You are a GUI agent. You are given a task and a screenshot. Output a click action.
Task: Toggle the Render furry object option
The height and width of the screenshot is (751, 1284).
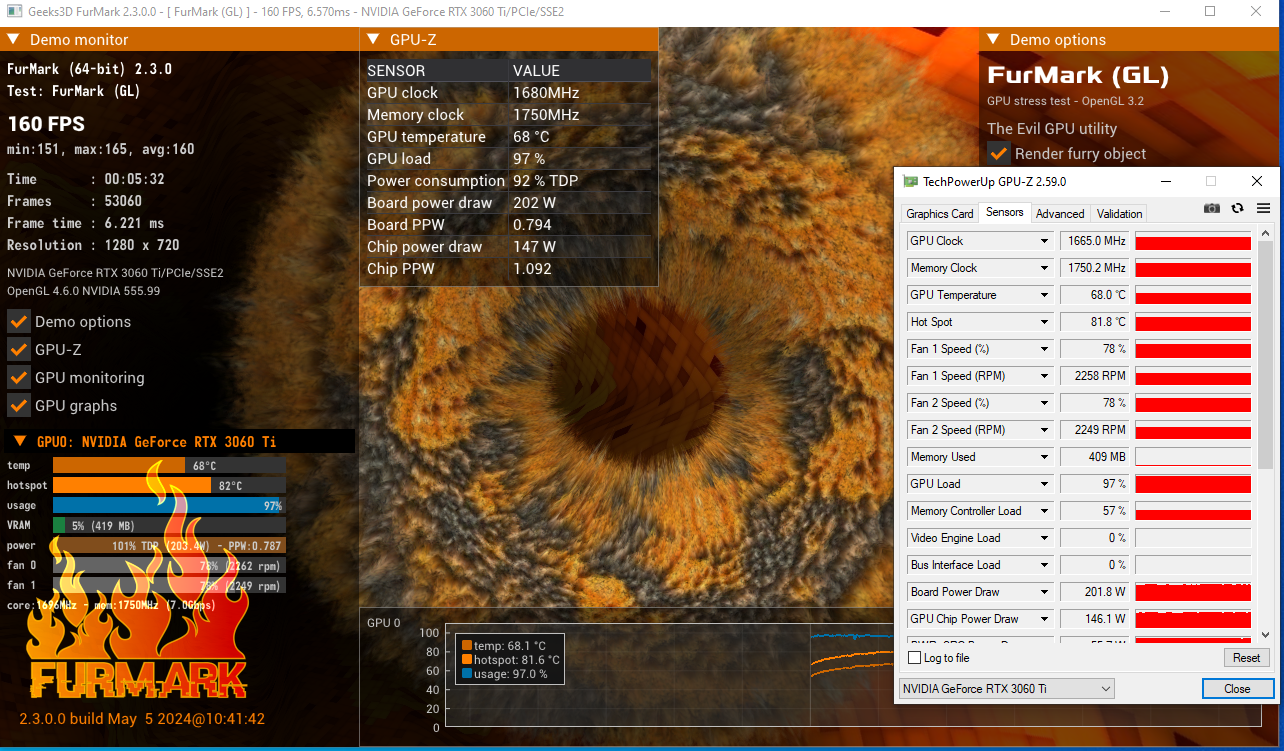point(997,154)
